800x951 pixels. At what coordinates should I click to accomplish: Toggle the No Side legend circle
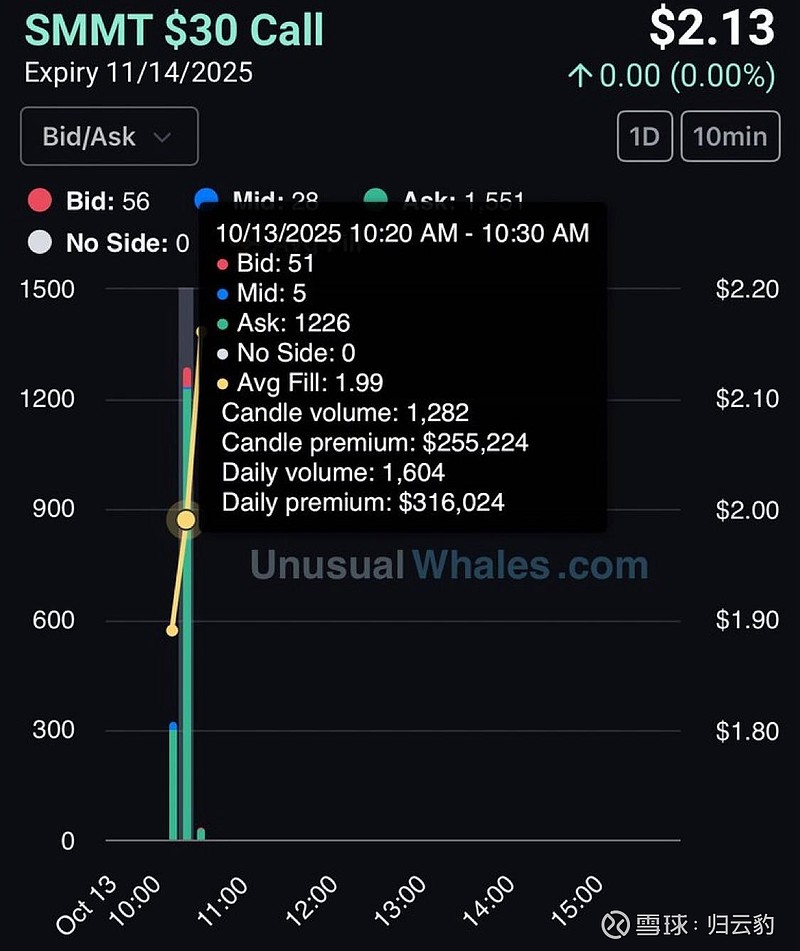40,243
